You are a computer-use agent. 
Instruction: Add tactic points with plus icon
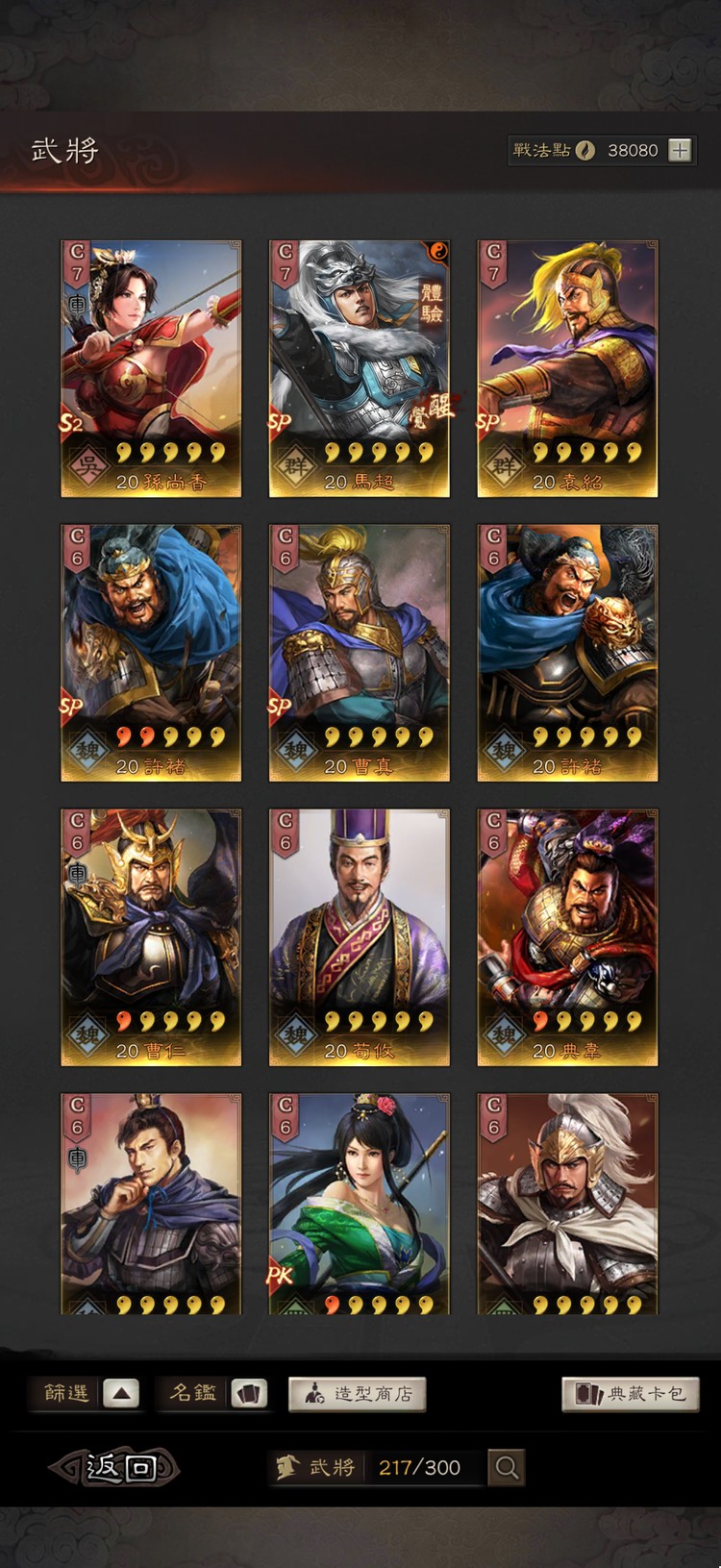(680, 150)
